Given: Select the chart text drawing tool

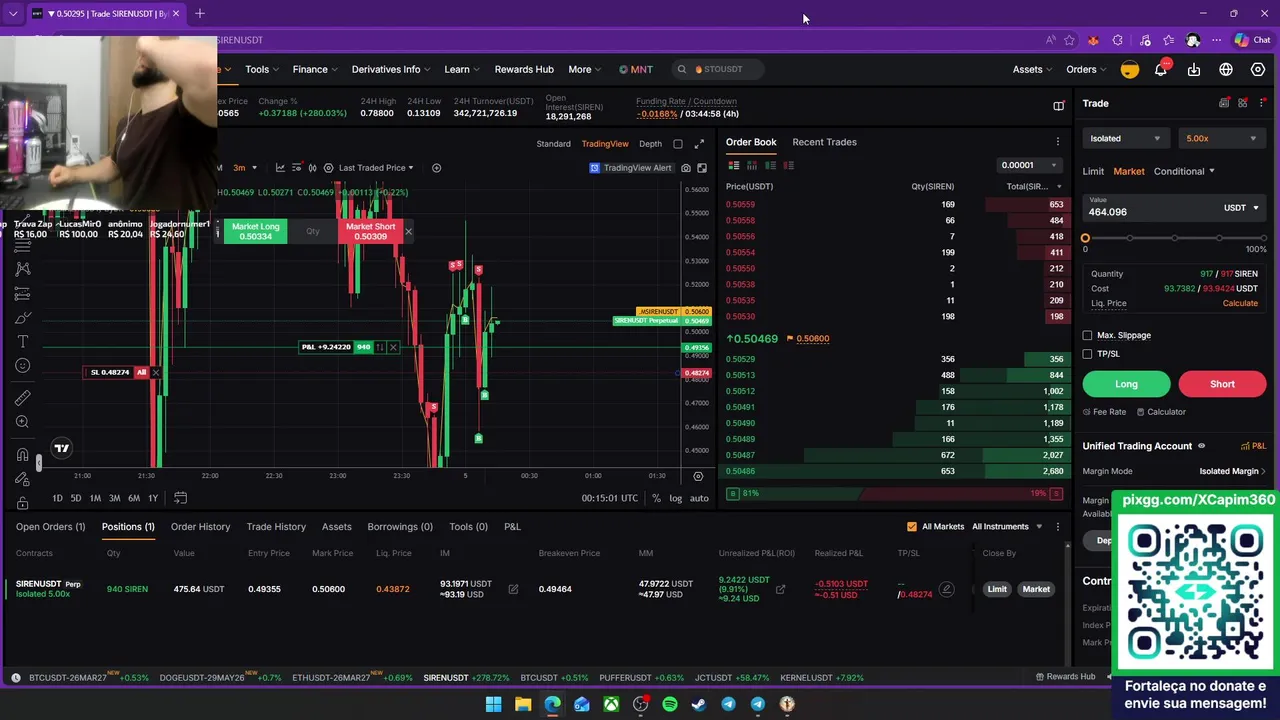Looking at the screenshot, I should coord(22,342).
